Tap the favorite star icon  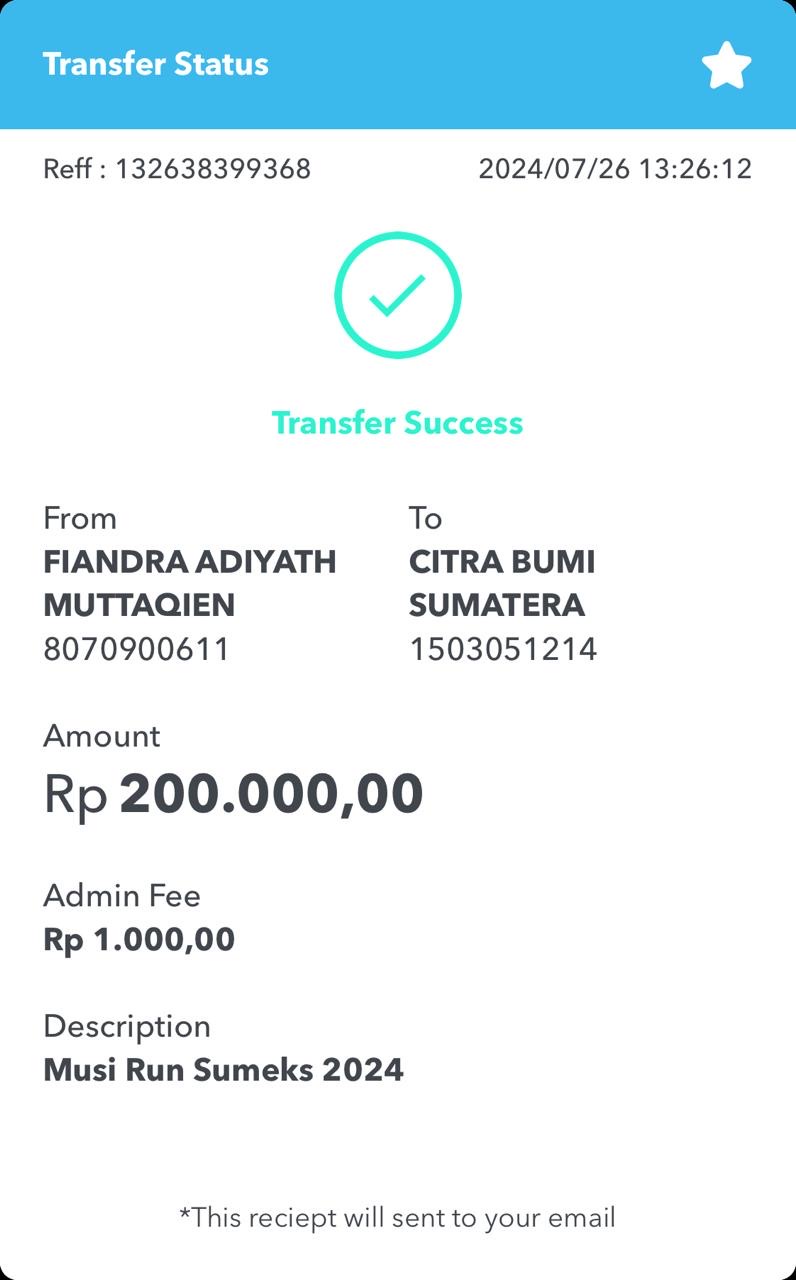pyautogui.click(x=726, y=66)
